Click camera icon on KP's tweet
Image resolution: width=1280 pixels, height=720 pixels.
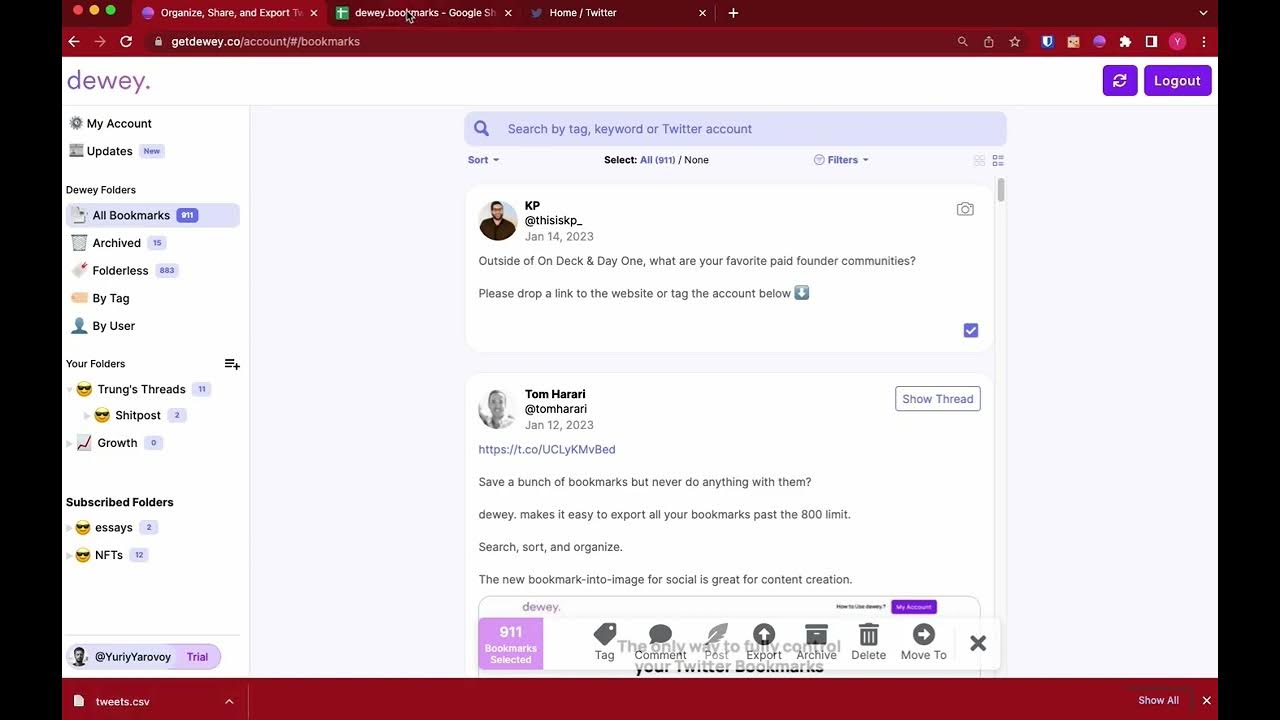pyautogui.click(x=965, y=209)
